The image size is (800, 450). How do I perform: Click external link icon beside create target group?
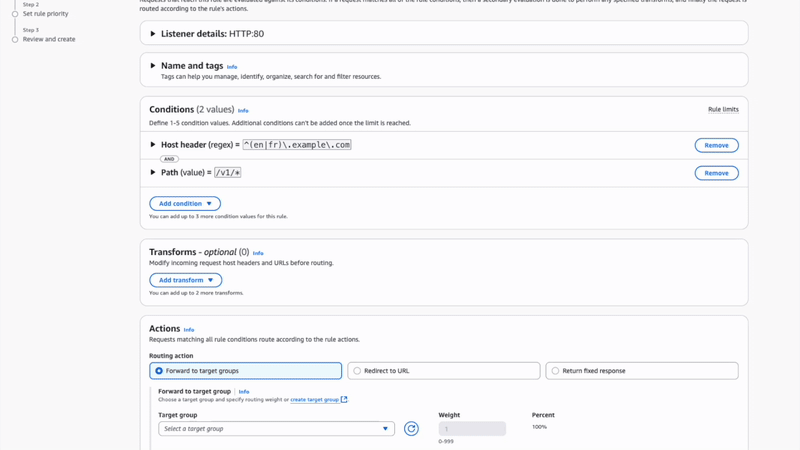click(344, 400)
